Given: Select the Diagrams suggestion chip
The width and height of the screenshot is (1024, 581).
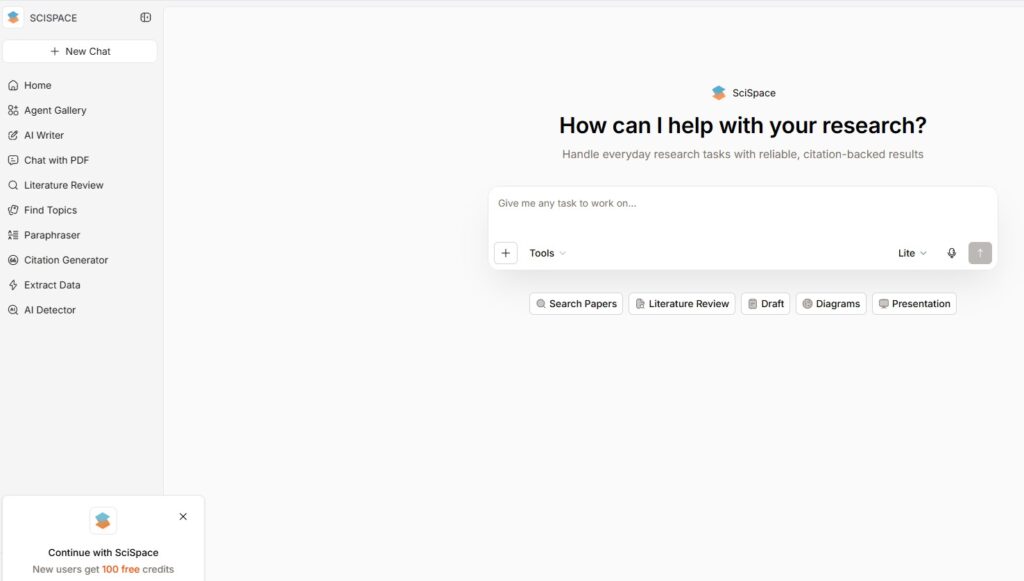Looking at the screenshot, I should coord(831,304).
